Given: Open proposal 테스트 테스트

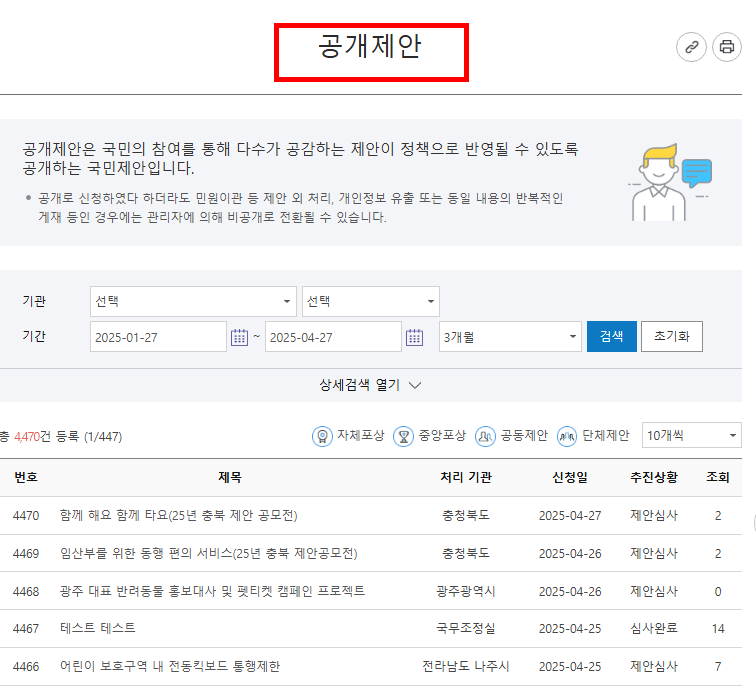Looking at the screenshot, I should pos(97,628).
